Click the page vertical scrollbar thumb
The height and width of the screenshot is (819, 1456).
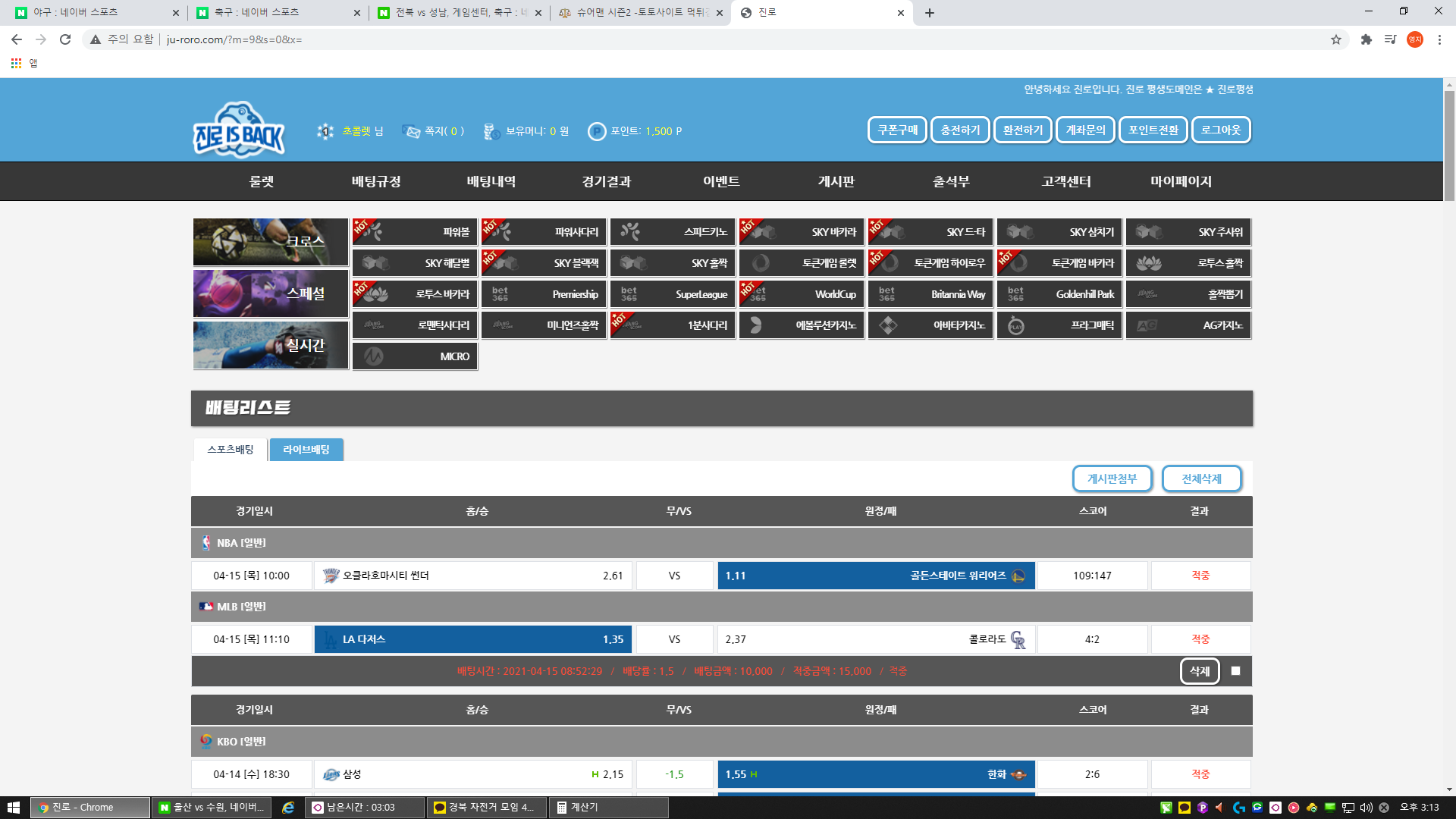[x=1449, y=144]
